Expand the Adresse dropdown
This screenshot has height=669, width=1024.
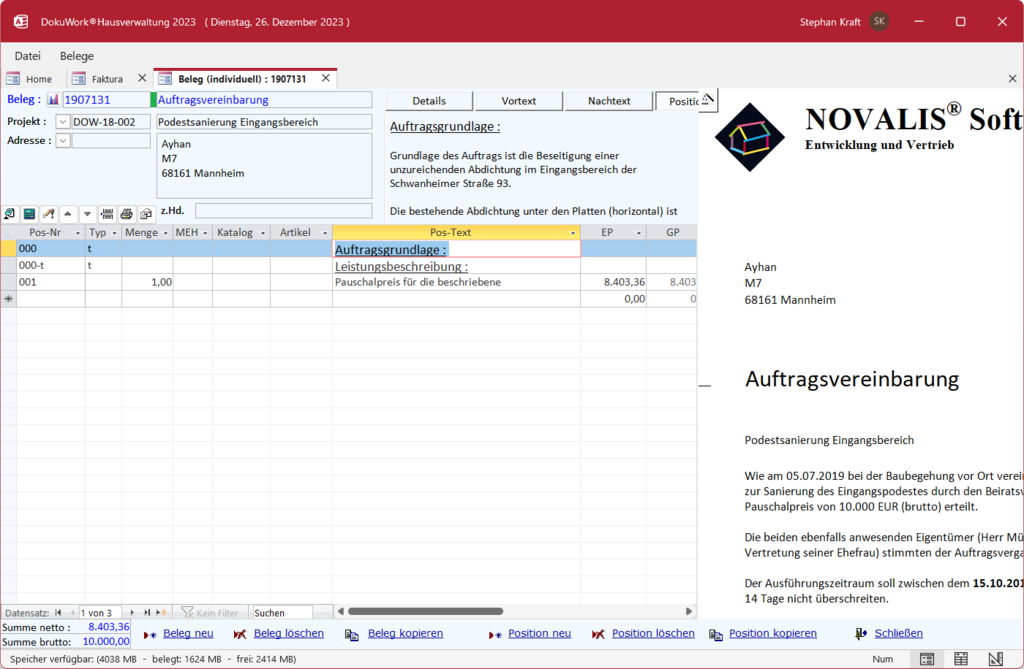(x=63, y=141)
